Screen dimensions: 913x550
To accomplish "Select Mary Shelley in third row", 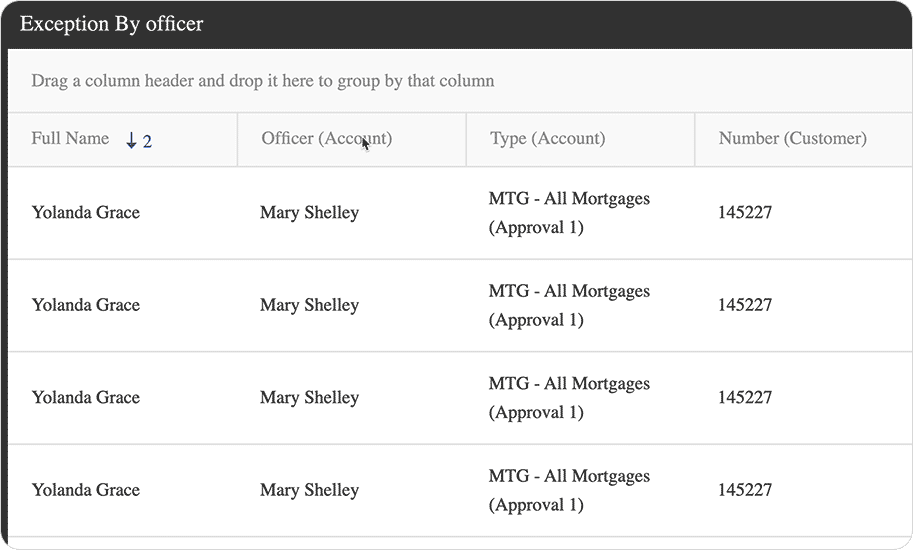I will tap(309, 397).
